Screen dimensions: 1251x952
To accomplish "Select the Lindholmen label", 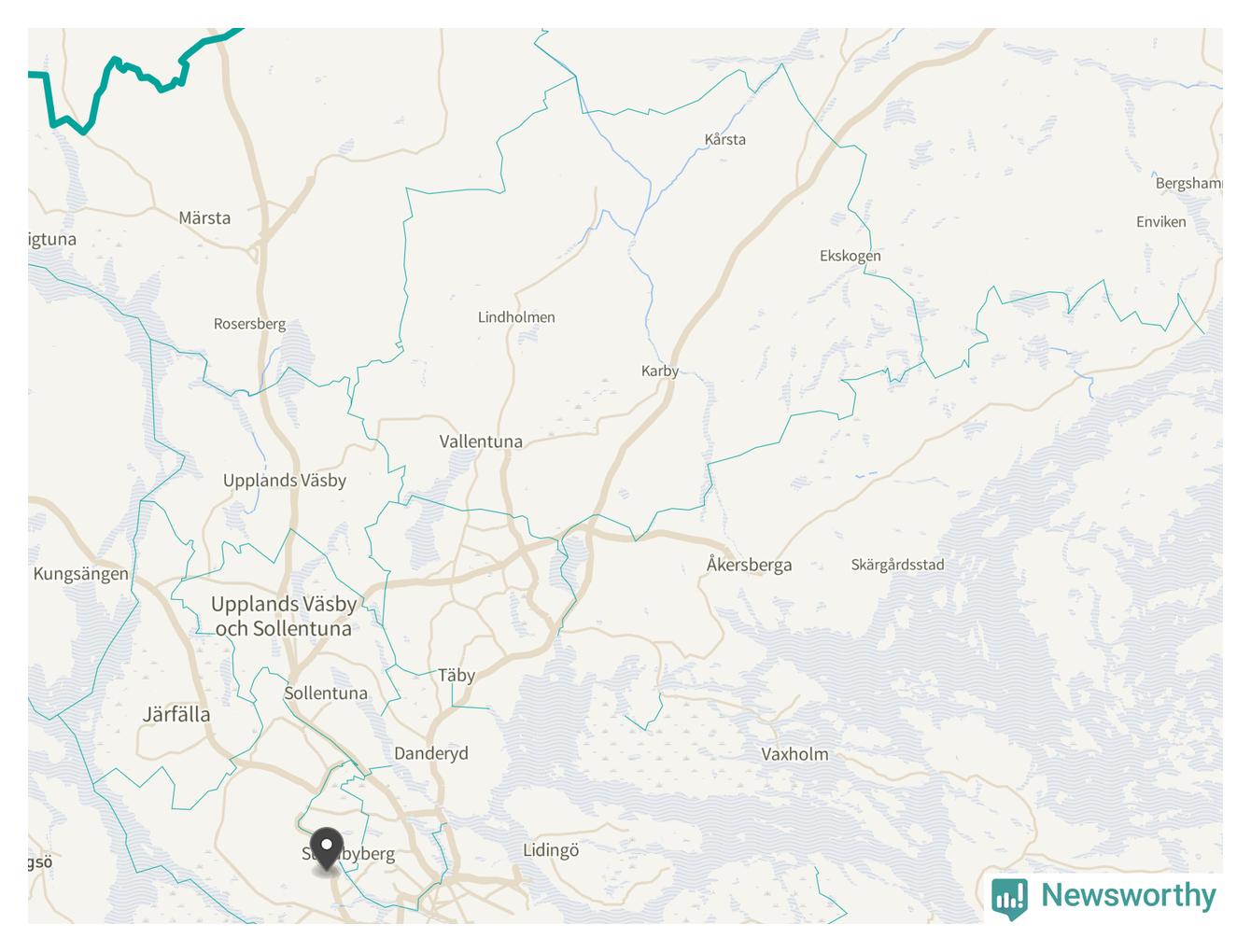I will 516,317.
